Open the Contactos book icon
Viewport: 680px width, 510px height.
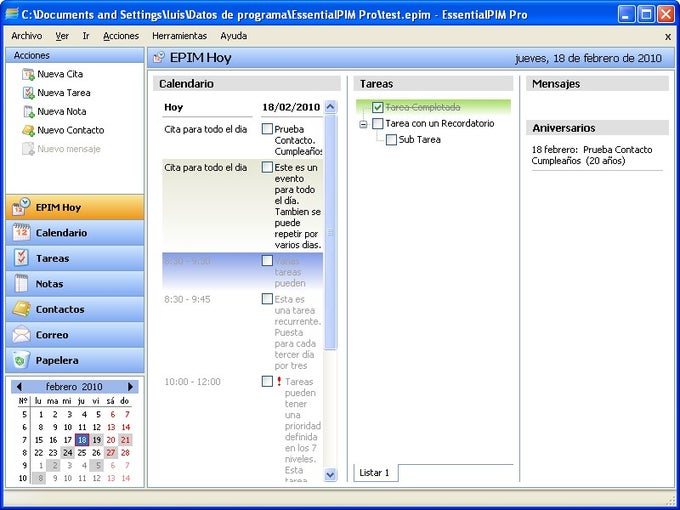tap(21, 309)
